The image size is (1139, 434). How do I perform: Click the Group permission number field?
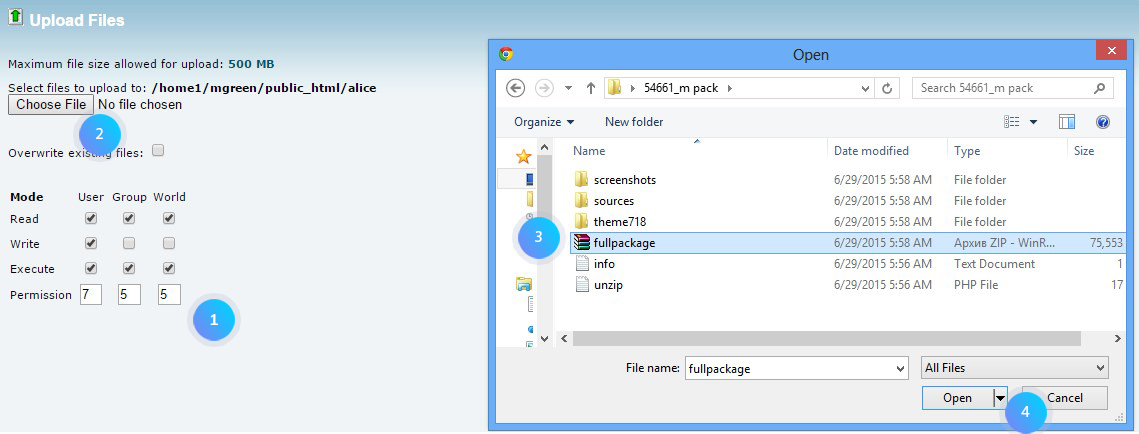pyautogui.click(x=129, y=294)
